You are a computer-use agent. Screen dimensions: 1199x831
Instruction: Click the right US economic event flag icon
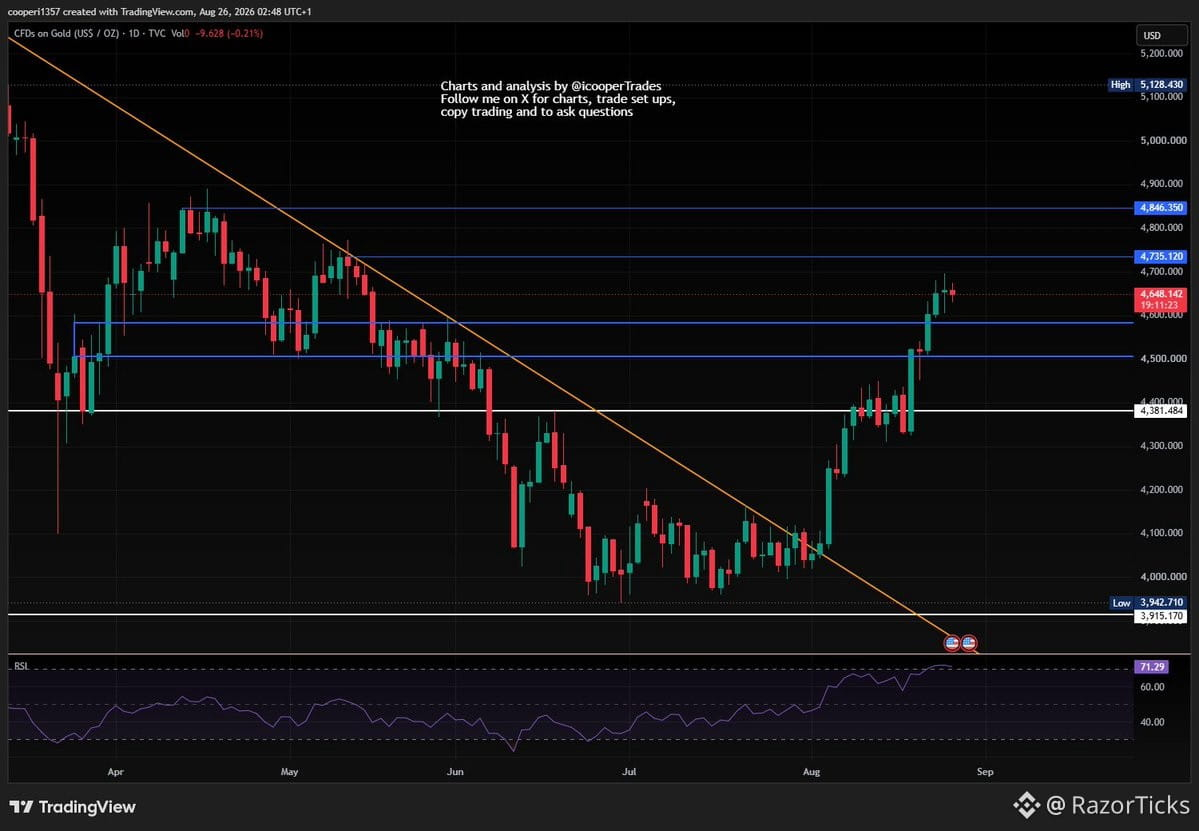(x=969, y=643)
